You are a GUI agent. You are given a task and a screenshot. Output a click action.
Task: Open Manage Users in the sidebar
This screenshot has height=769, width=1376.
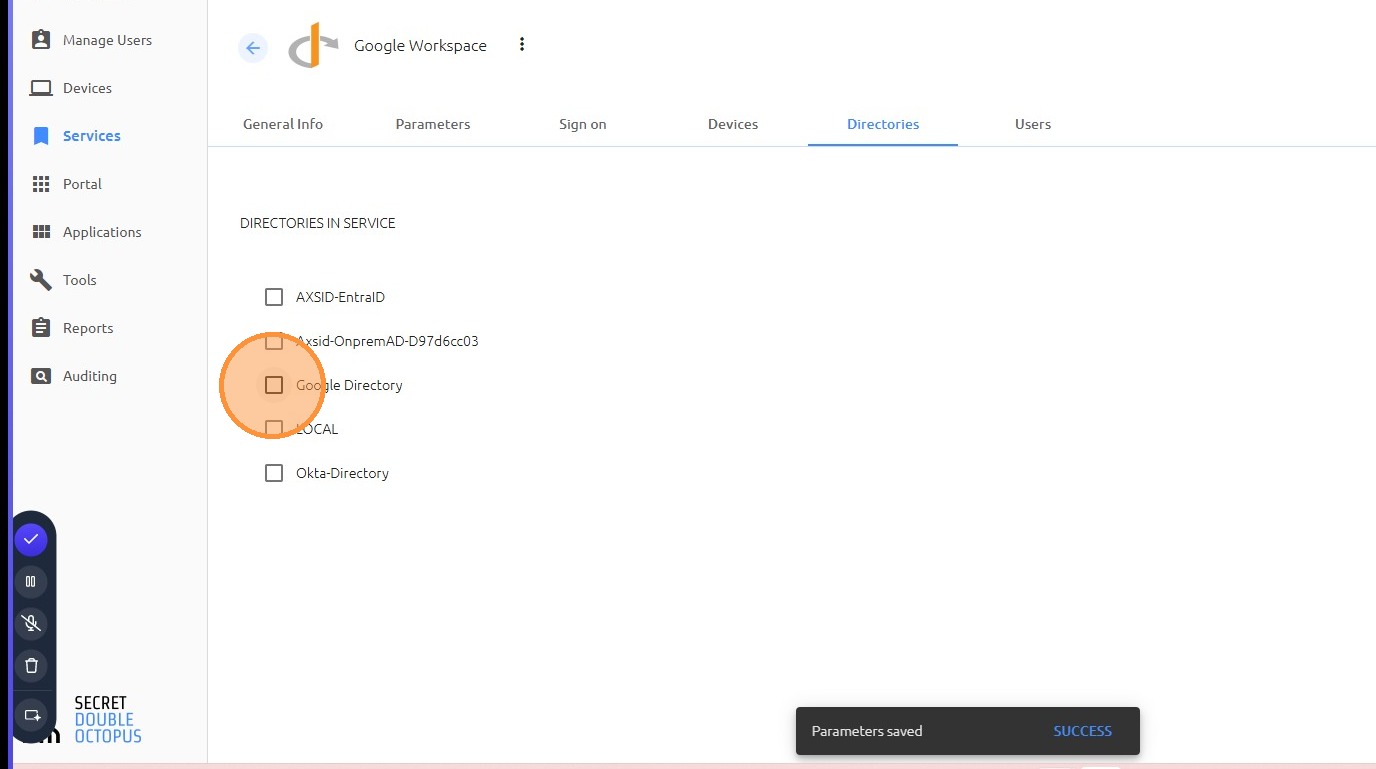pyautogui.click(x=107, y=40)
